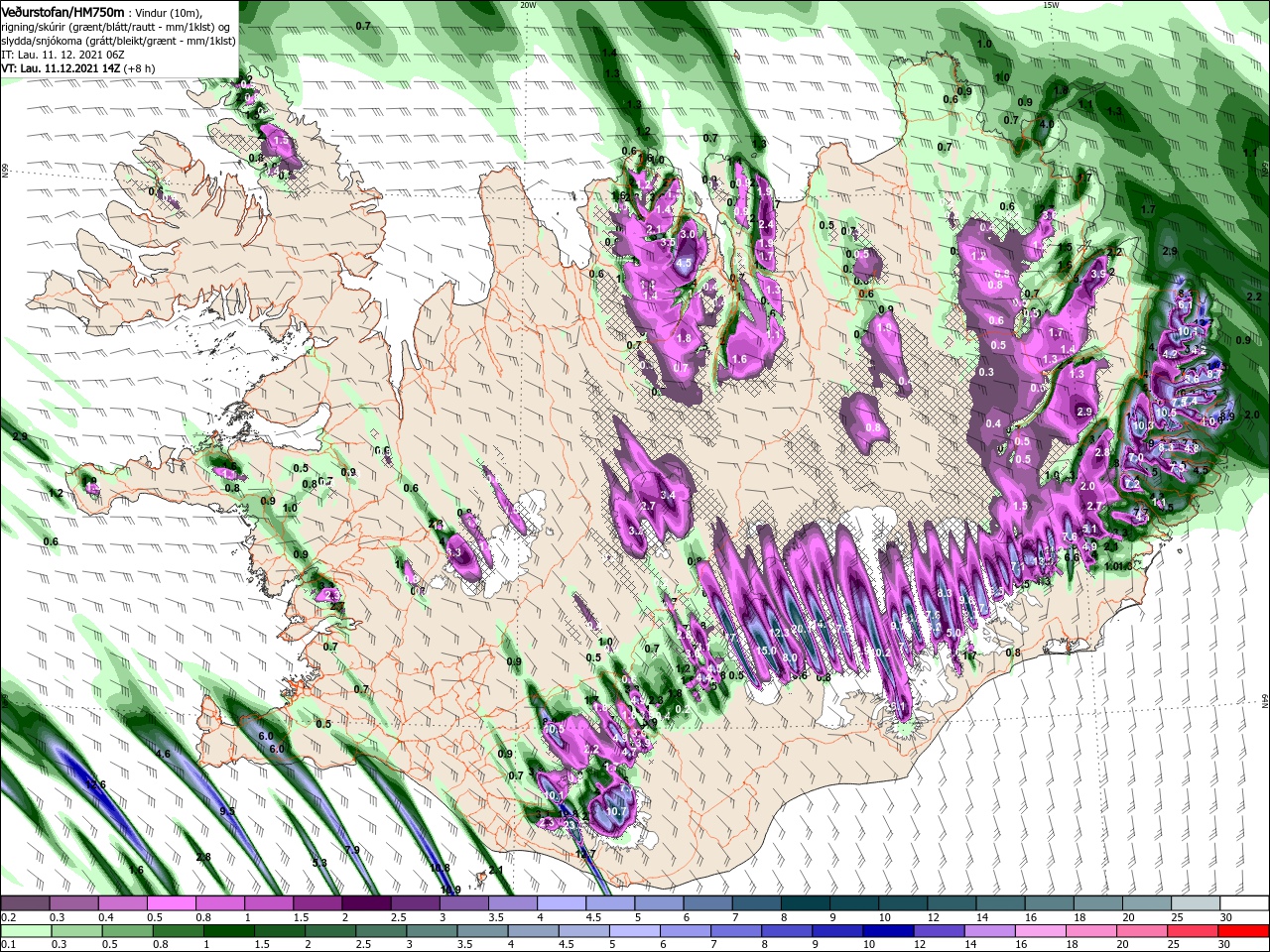This screenshot has width=1270, height=952.
Task: Click the 'VT: Lau. 11.12.2021 14Z (+8 h)' line
Action: (79, 68)
